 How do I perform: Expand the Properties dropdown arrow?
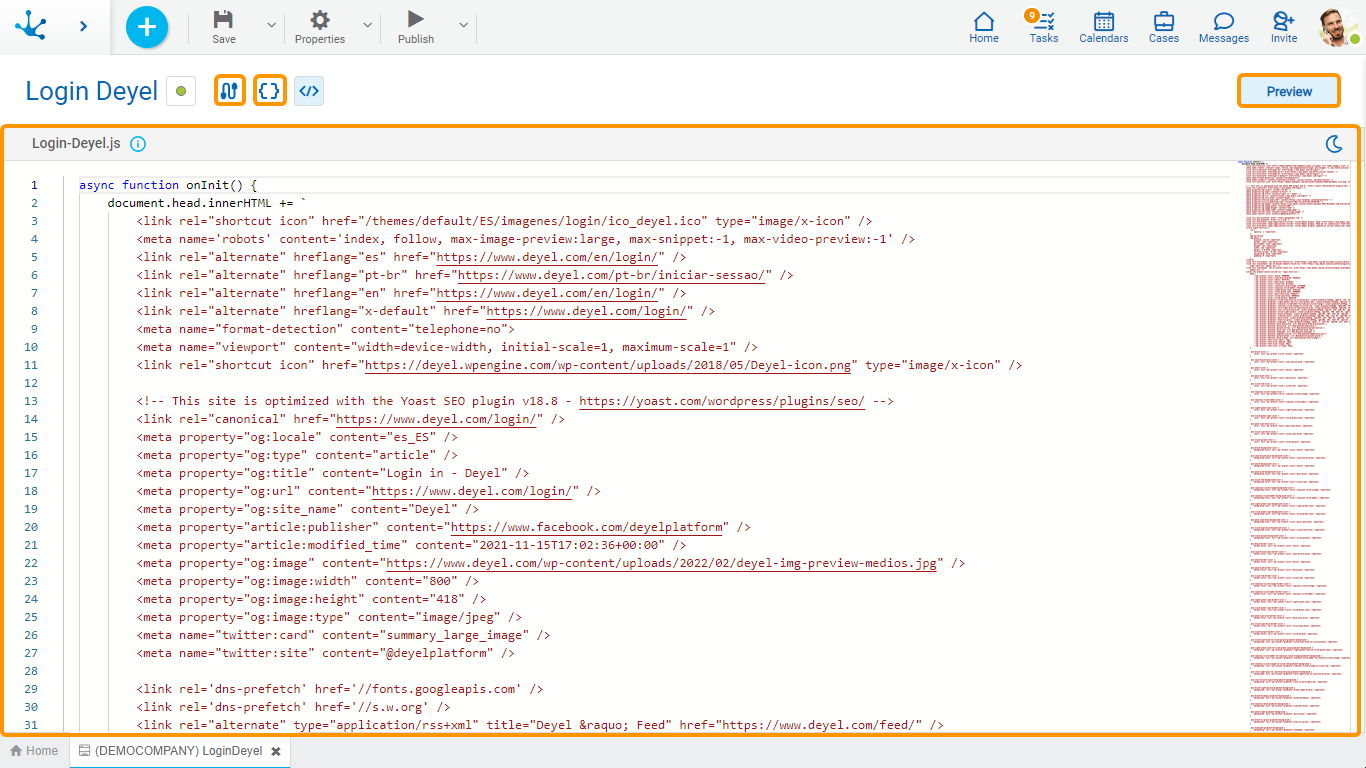point(367,25)
